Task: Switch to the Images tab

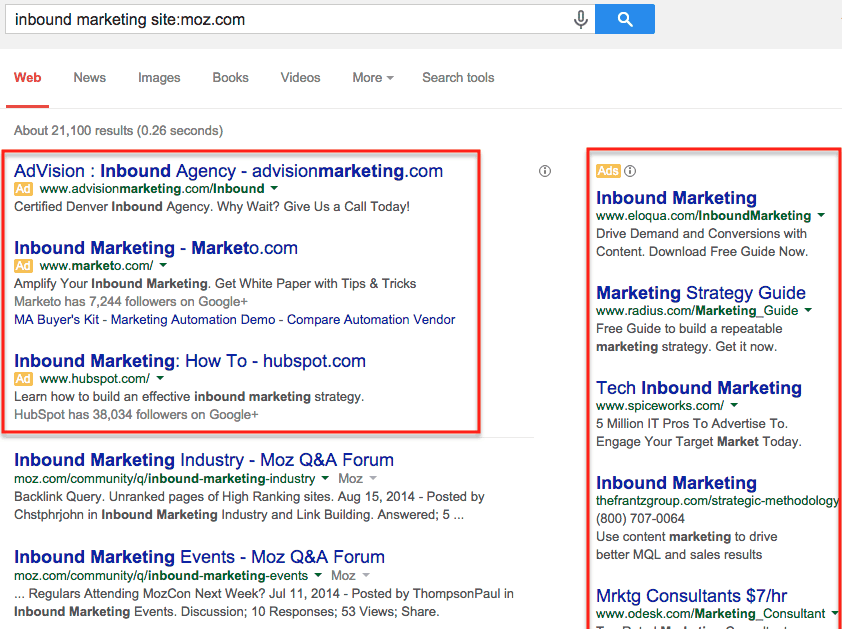Action: pyautogui.click(x=159, y=77)
